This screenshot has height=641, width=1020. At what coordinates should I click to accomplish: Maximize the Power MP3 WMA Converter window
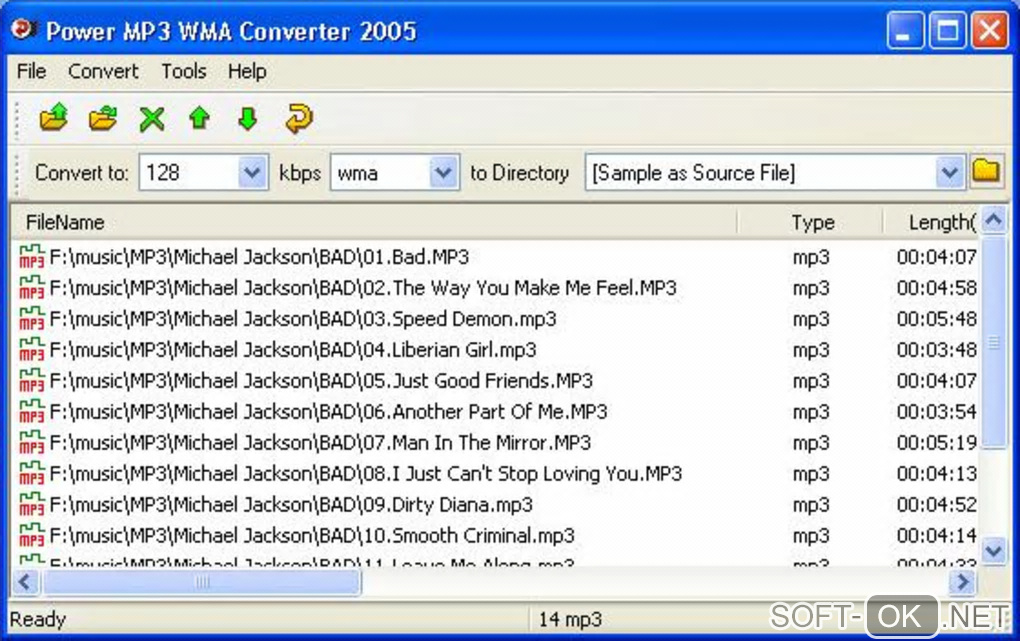947,30
